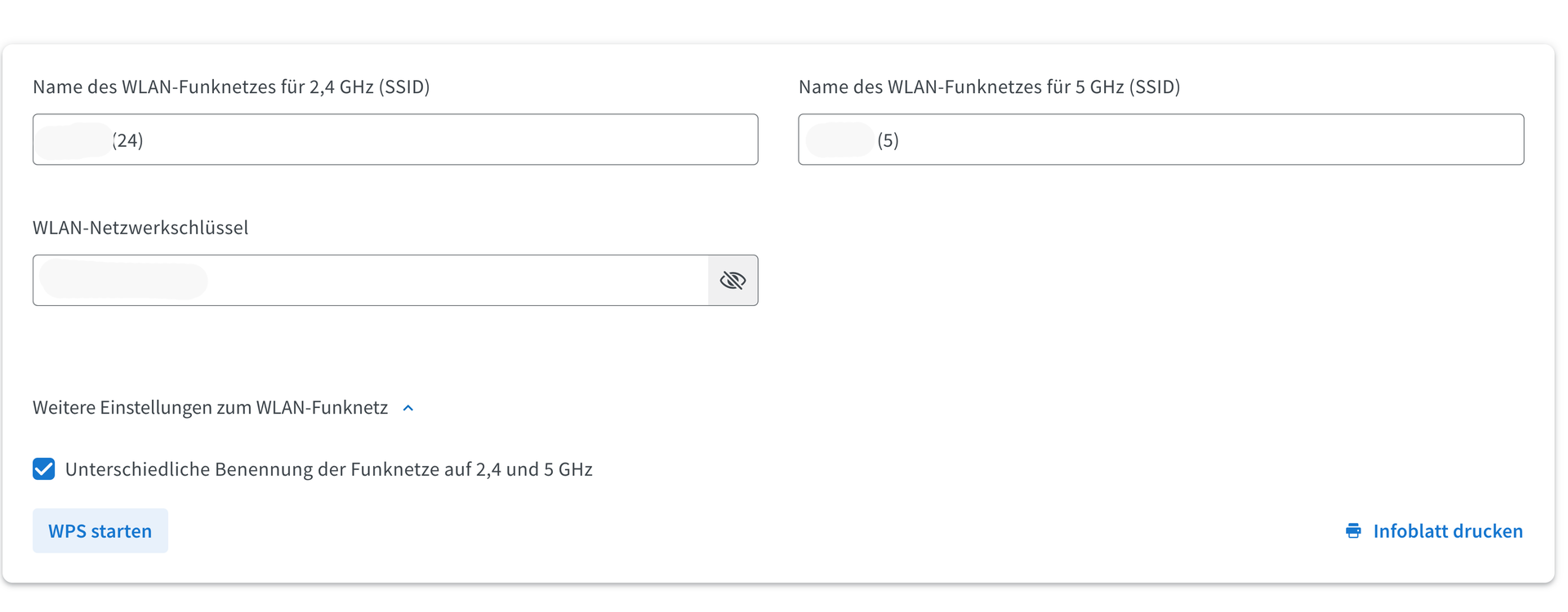
Task: Click the printer icon beside Infoblatt drucken
Action: pyautogui.click(x=1353, y=531)
